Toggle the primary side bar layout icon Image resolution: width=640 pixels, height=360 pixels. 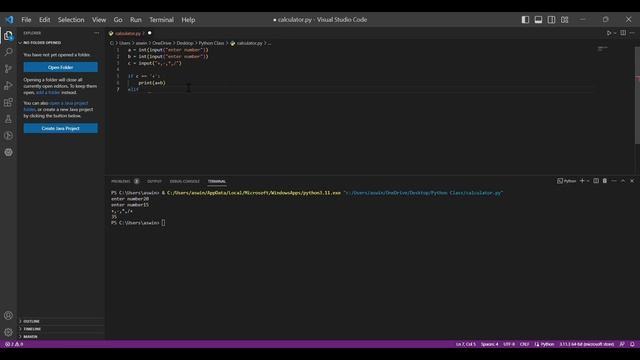(x=525, y=20)
